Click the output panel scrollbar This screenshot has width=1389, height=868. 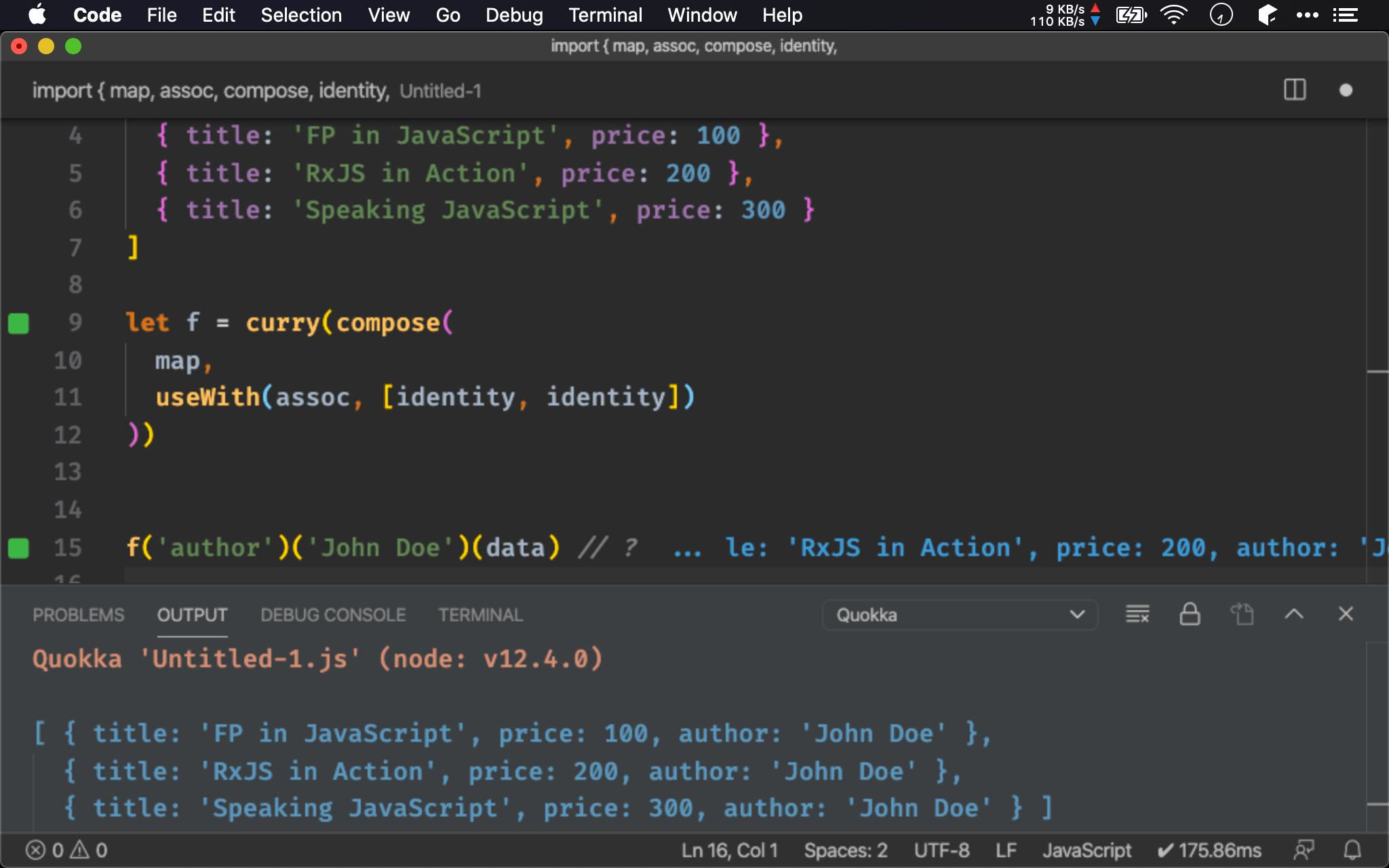(1377, 738)
